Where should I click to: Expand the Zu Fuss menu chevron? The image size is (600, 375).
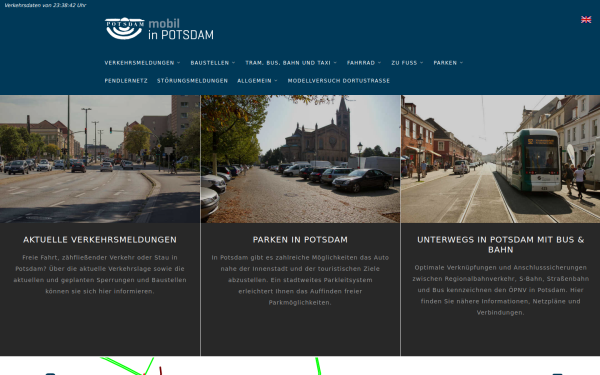coord(422,63)
